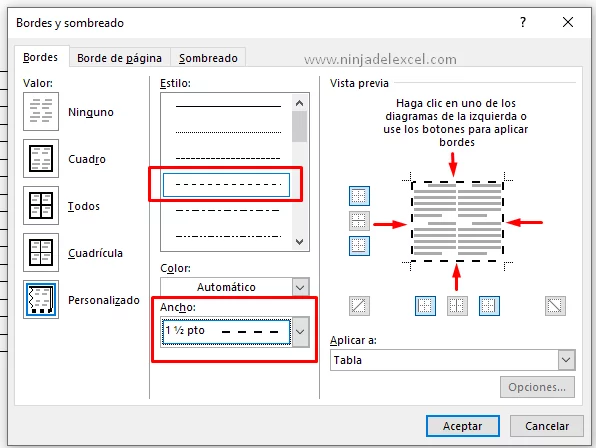This screenshot has width=596, height=448.
Task: Click the Aceptar button
Action: (x=463, y=426)
